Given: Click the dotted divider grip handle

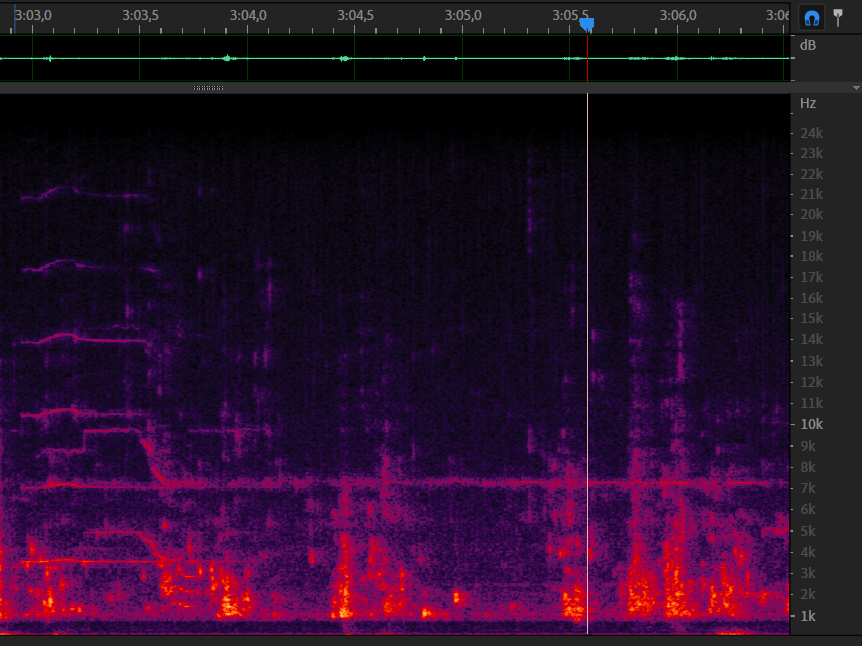Looking at the screenshot, I should point(208,88).
